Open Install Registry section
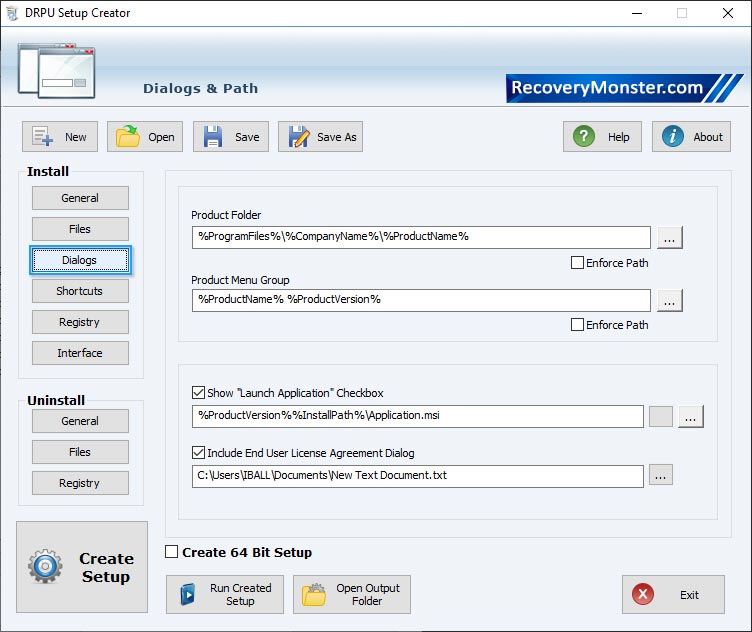 80,322
